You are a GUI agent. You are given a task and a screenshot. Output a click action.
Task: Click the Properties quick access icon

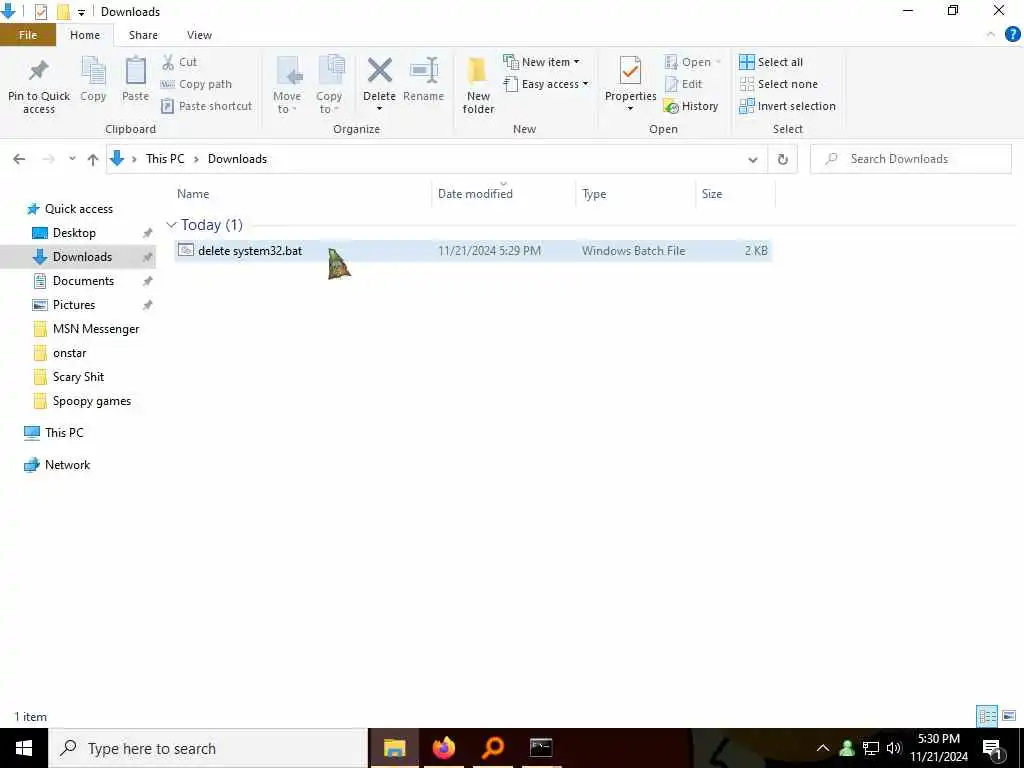[x=40, y=12]
